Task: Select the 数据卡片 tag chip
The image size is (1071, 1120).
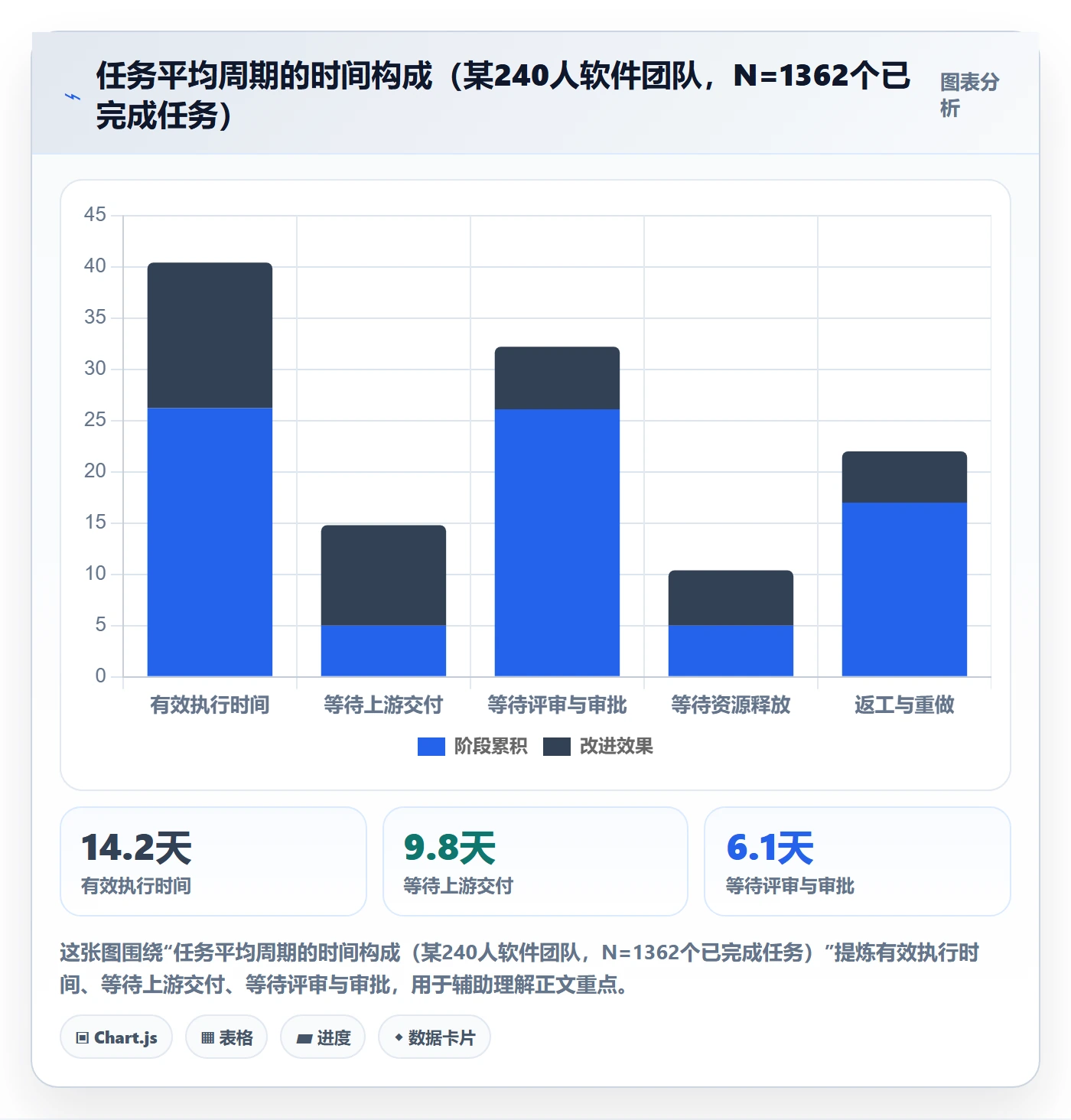Action: [435, 1037]
